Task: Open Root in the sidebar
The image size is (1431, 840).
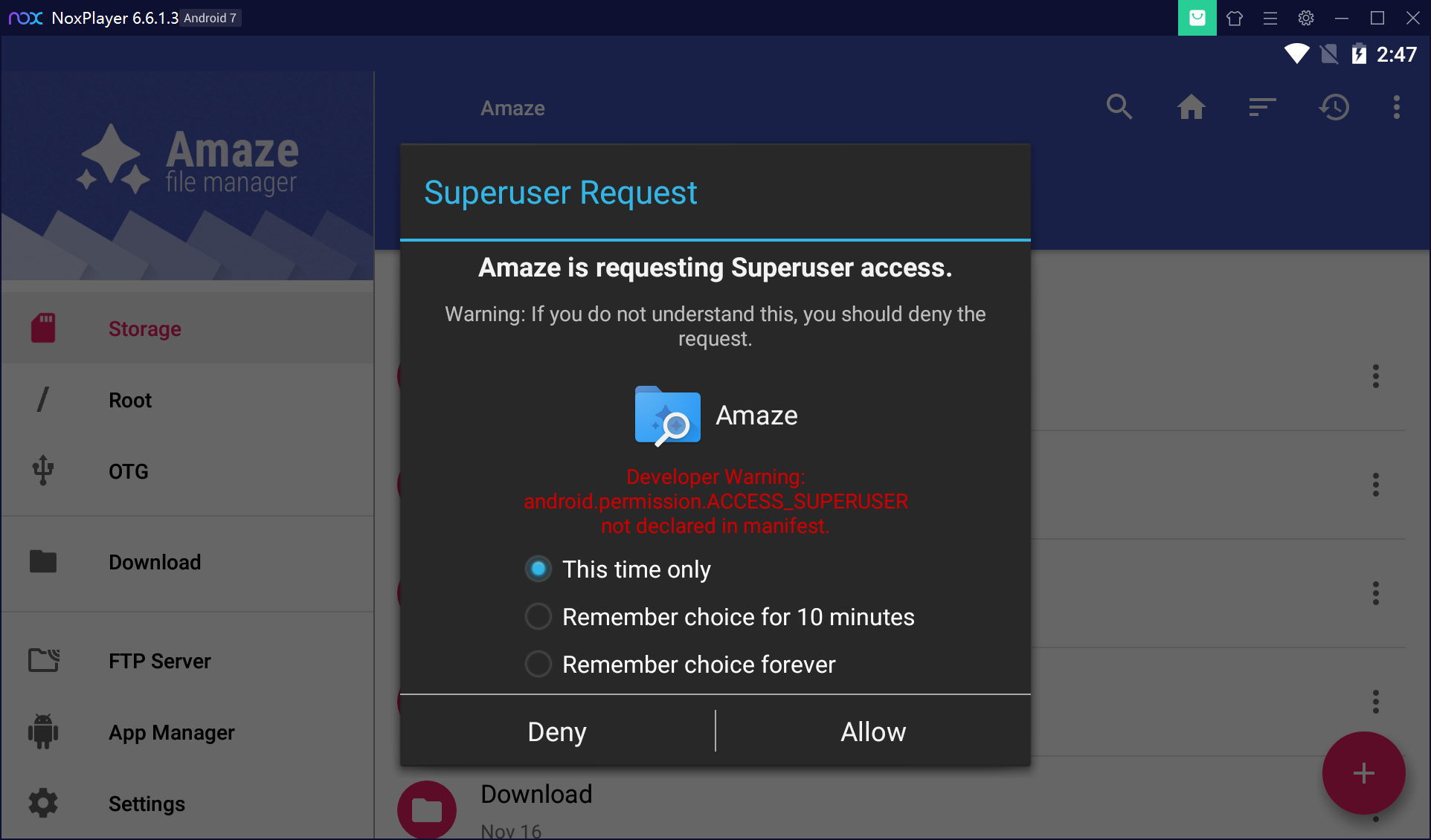Action: tap(187, 400)
